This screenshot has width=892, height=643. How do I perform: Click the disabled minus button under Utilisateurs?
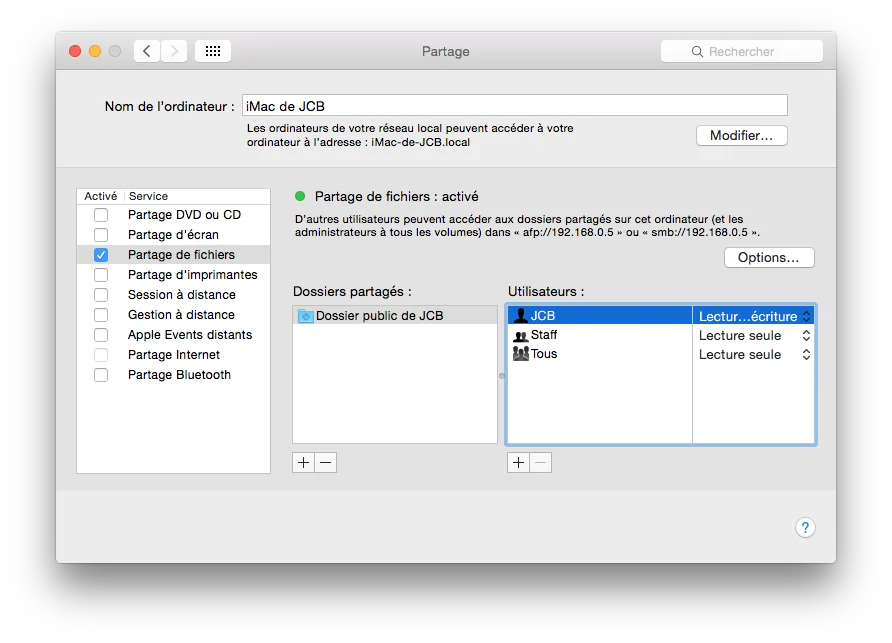point(540,463)
